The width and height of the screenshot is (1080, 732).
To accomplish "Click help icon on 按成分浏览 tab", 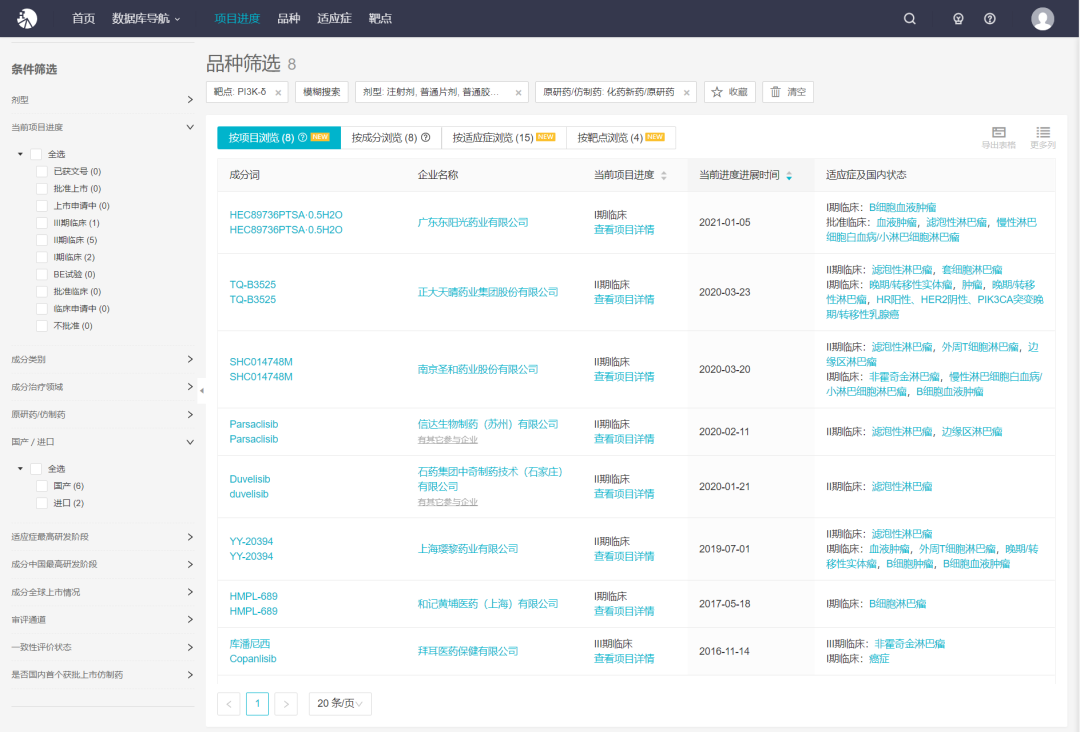I will tap(426, 138).
